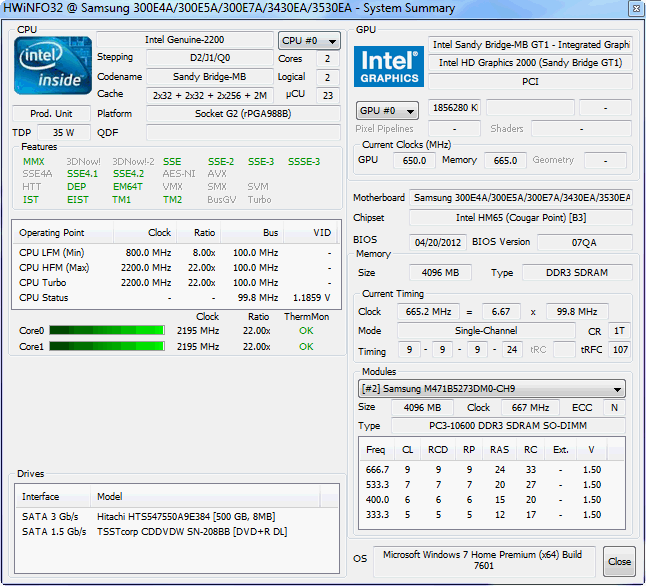Select the TSSTcorp CDDVDW SN-208BB drive row
Image resolution: width=646 pixels, height=586 pixels.
tap(176, 532)
